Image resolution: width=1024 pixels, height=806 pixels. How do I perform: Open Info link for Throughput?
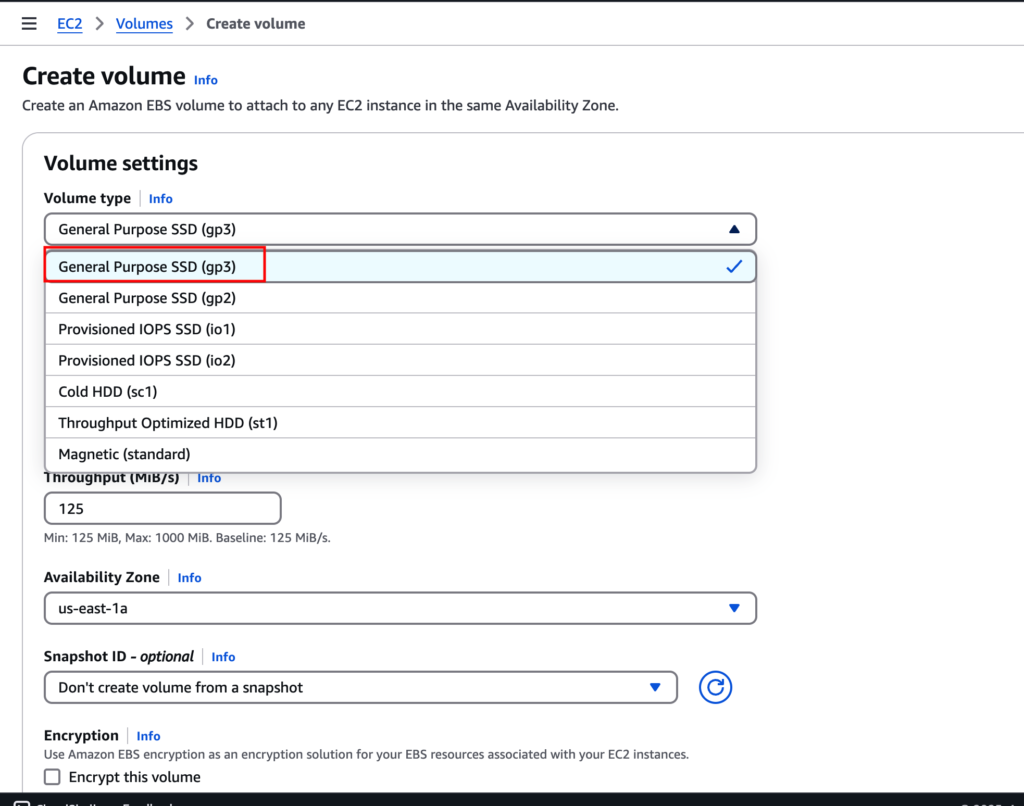(x=209, y=478)
